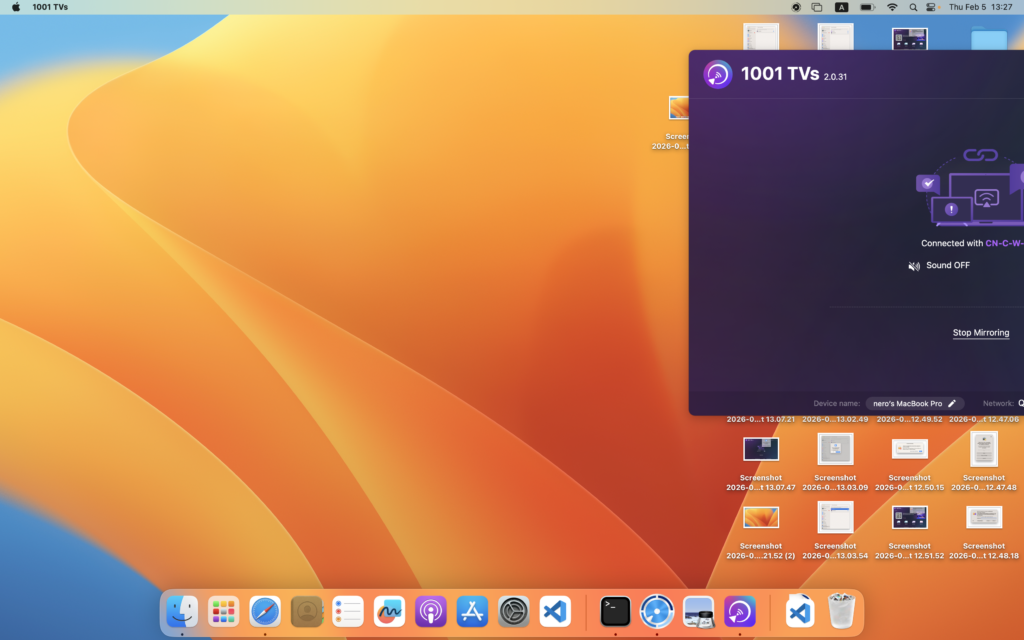Click the Stop Mirroring link
Viewport: 1024px width, 640px height.
(980, 333)
